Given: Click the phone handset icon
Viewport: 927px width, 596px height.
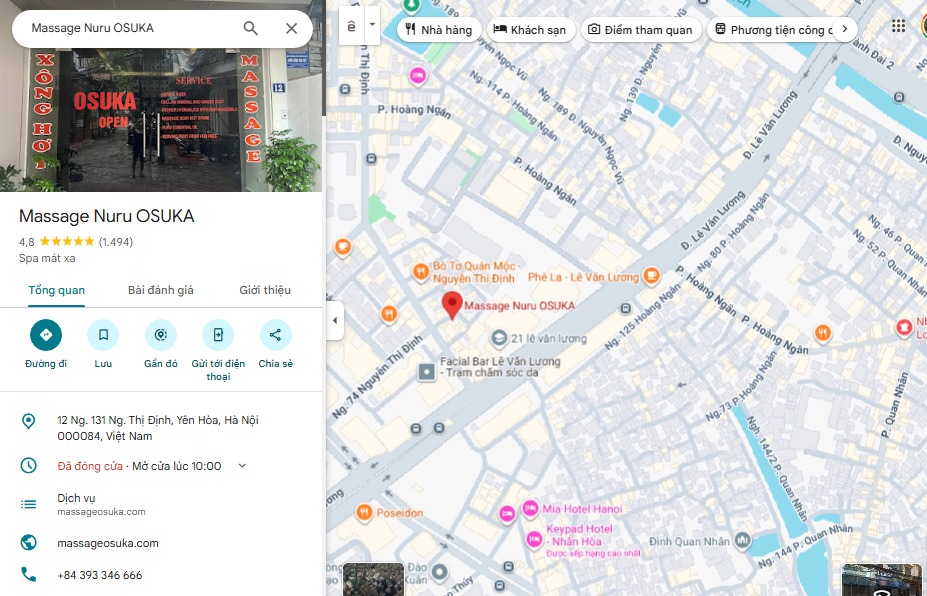Looking at the screenshot, I should click(x=28, y=574).
